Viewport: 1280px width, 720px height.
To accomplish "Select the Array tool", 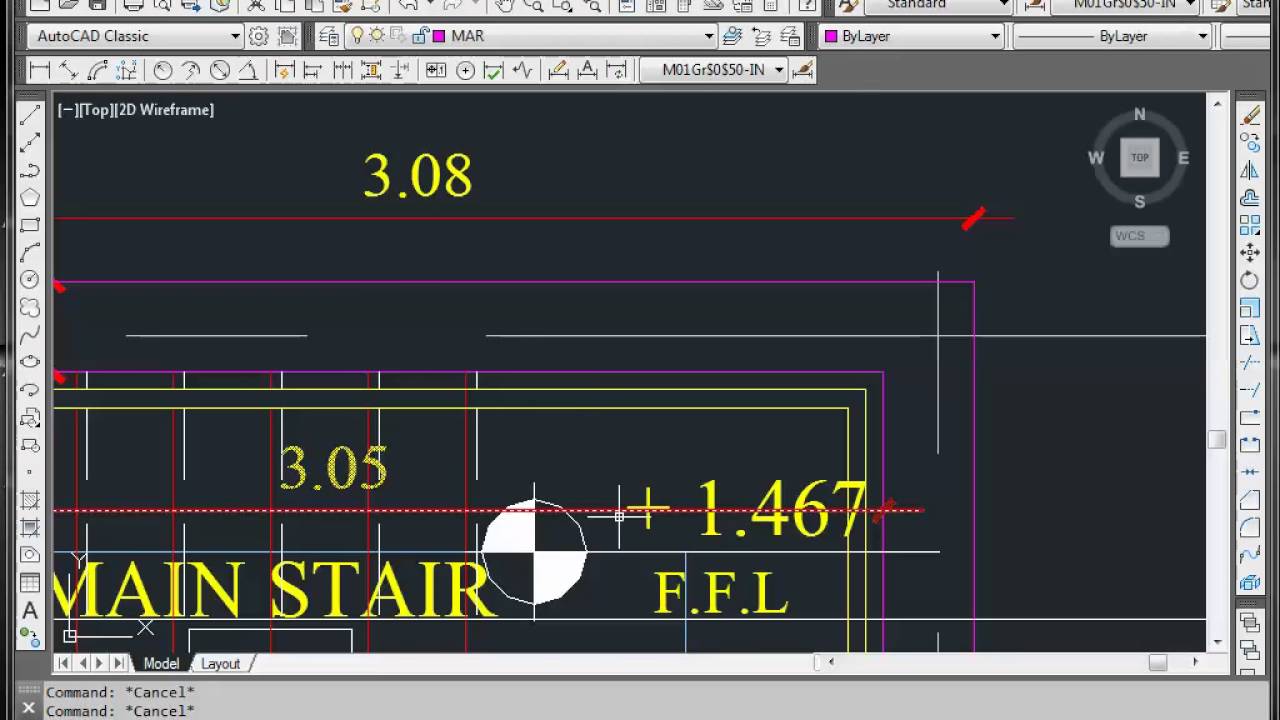I will tap(1250, 226).
